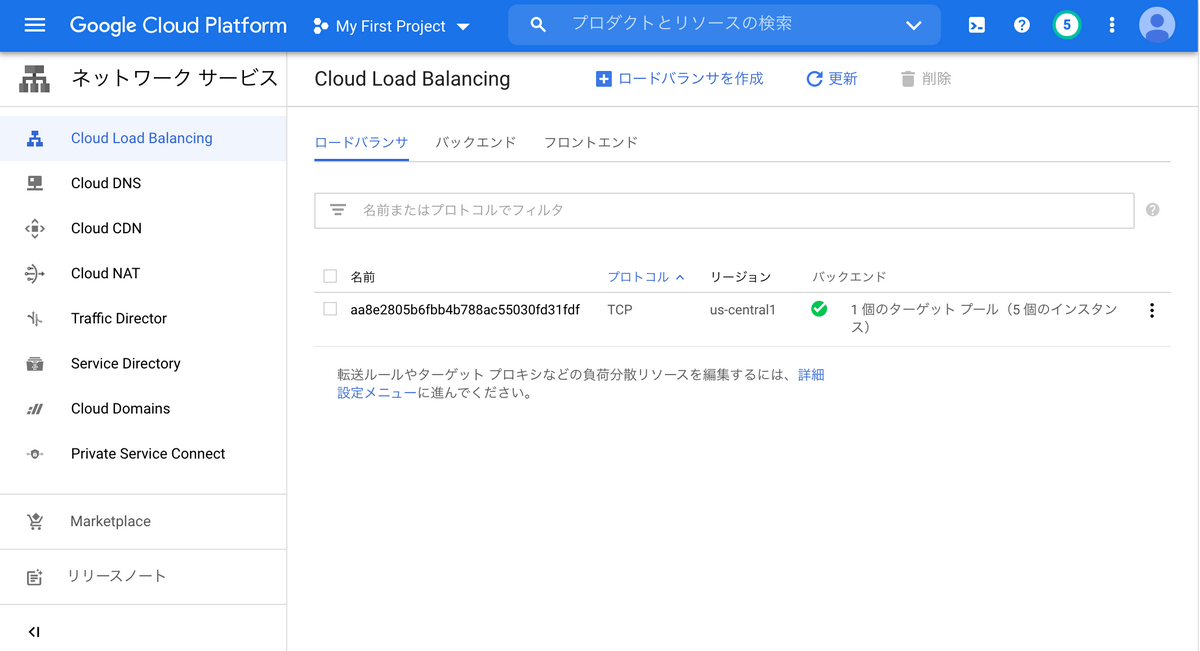Image resolution: width=1200 pixels, height=651 pixels.
Task: Open Traffic Director
Action: [119, 318]
